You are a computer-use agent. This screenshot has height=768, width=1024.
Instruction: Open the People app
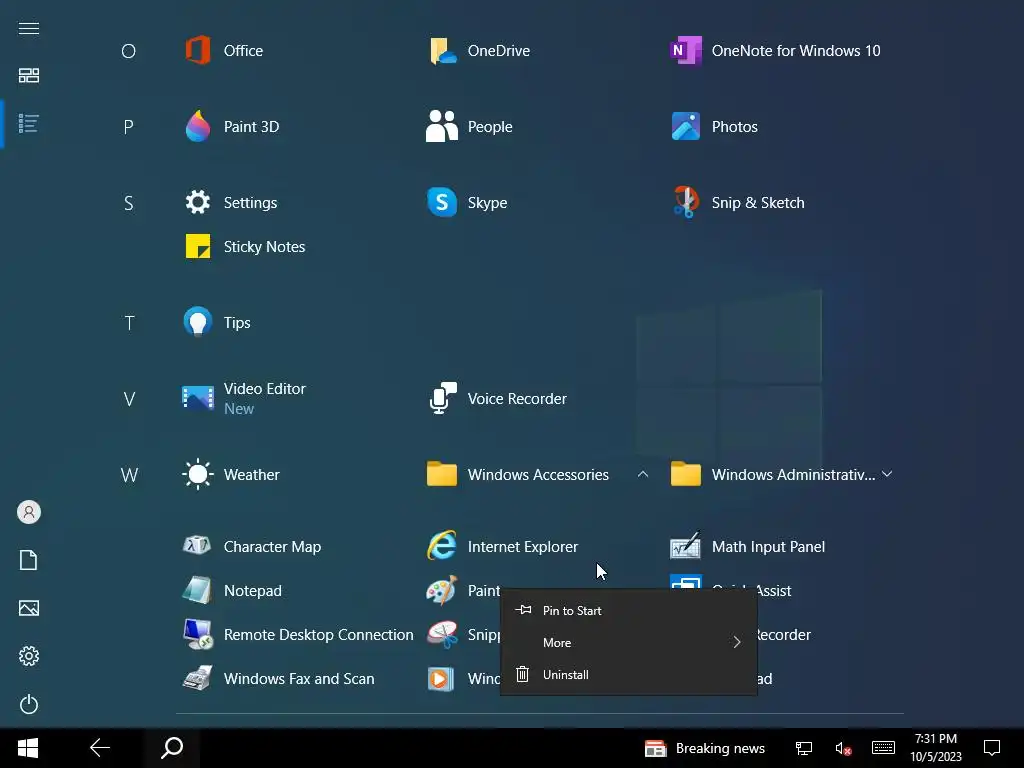point(470,127)
